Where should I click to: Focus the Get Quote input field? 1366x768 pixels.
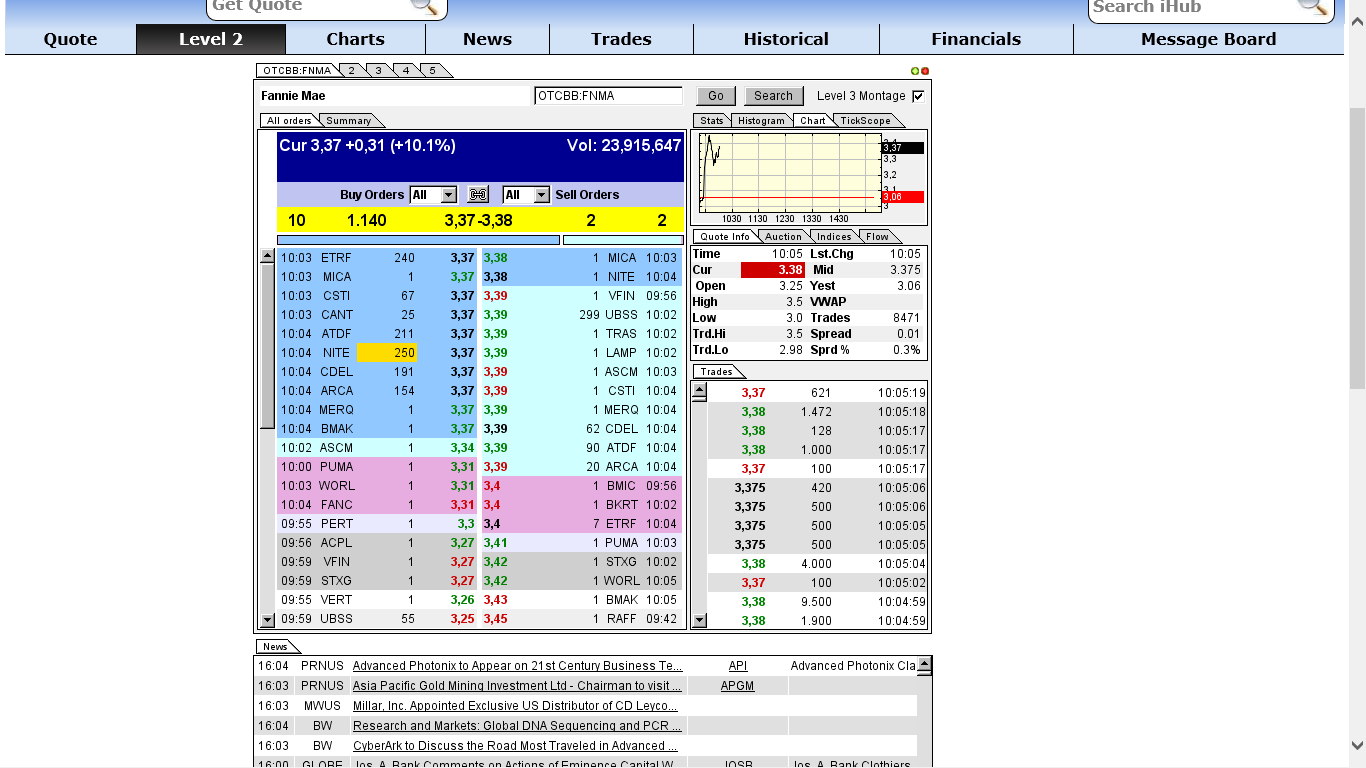pyautogui.click(x=310, y=6)
